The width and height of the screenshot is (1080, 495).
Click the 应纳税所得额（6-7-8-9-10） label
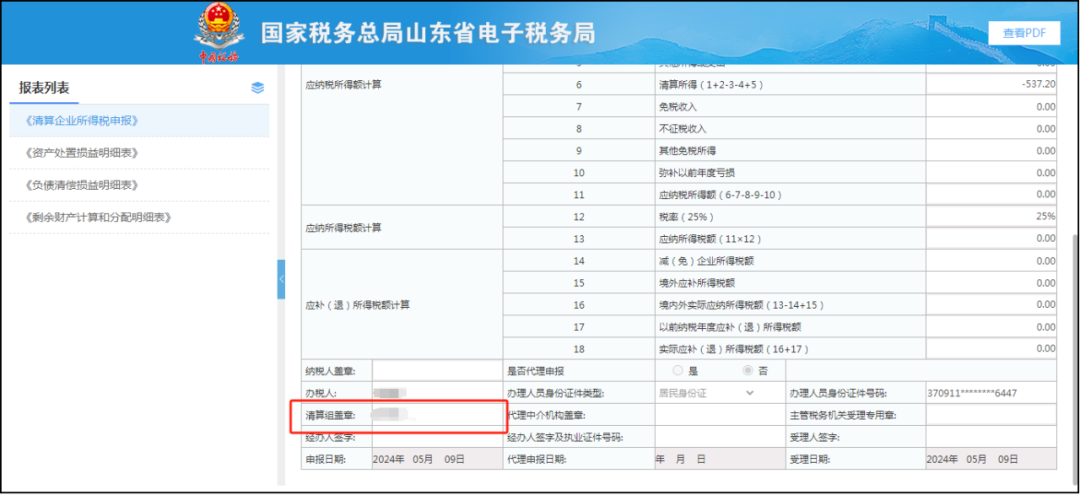(x=720, y=195)
